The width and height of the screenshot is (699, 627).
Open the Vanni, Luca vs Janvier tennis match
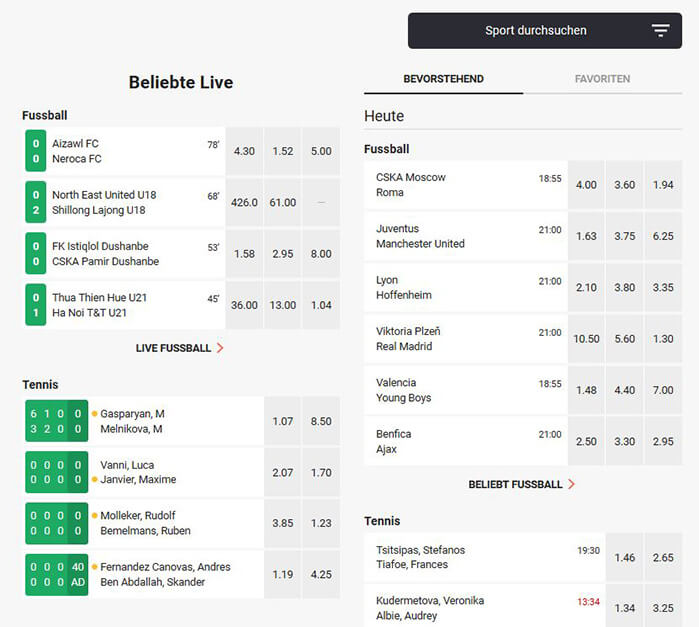tap(144, 472)
